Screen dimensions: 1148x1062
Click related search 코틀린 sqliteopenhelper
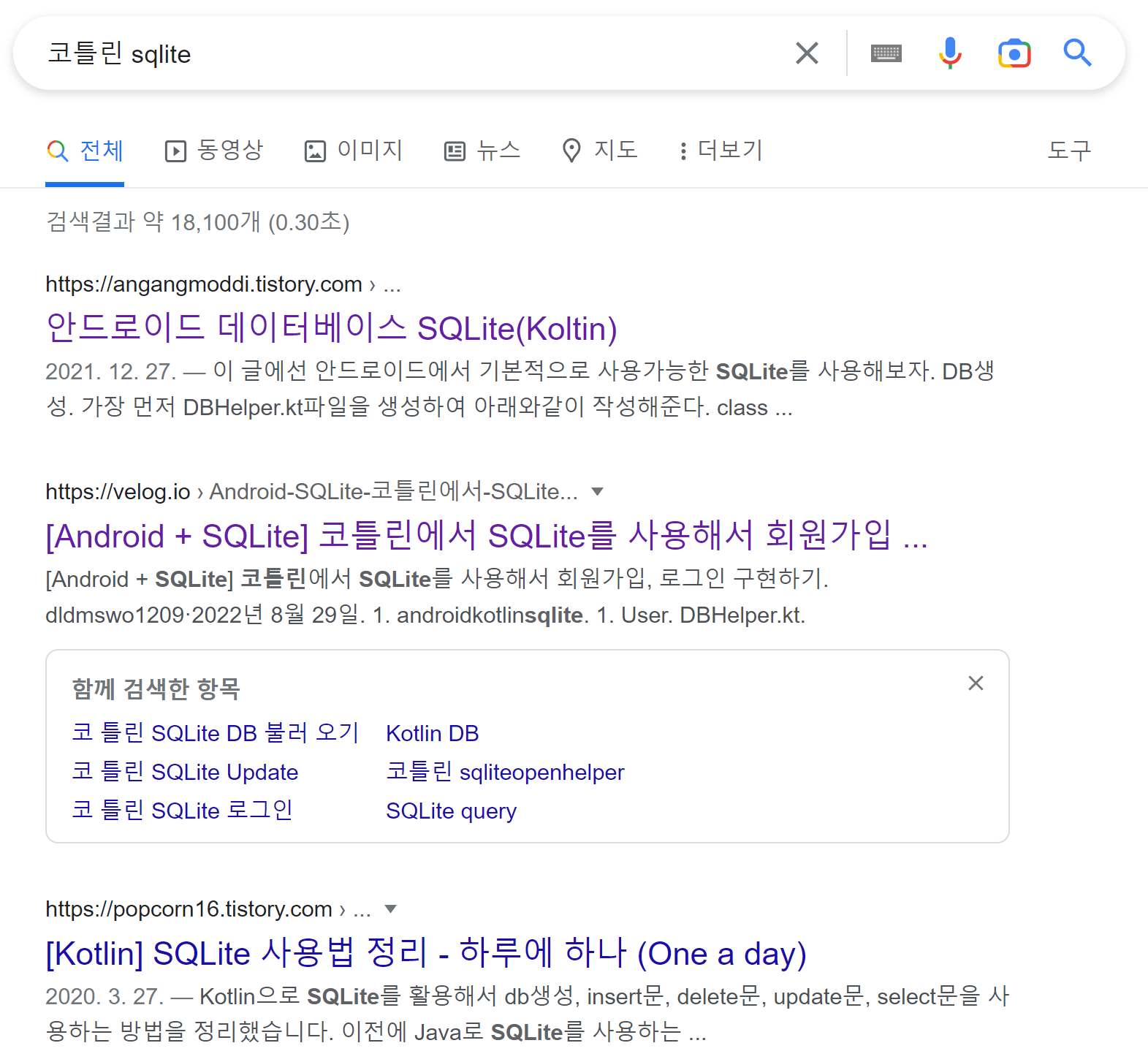505,772
